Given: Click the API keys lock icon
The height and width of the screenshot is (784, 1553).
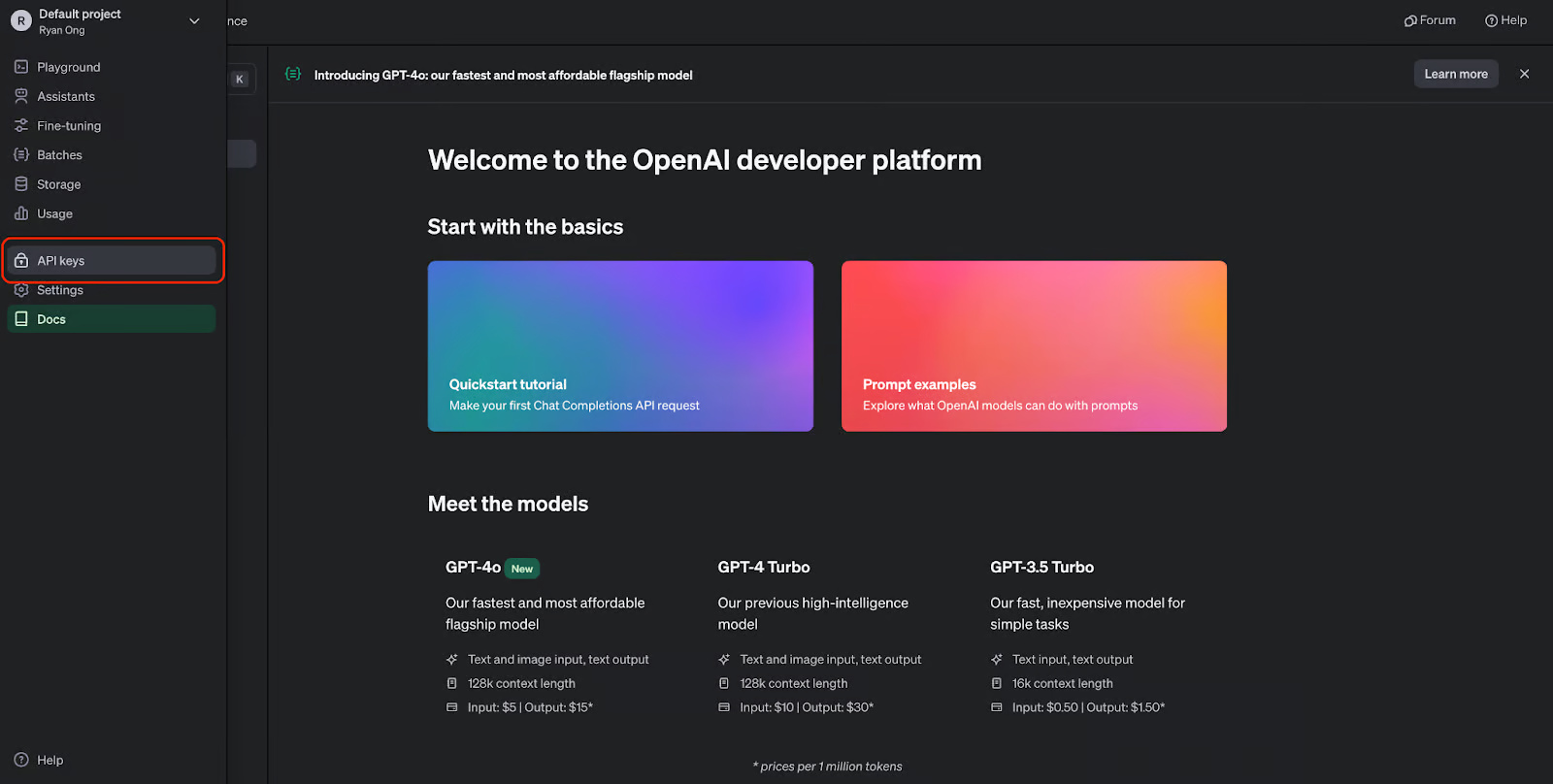Looking at the screenshot, I should pos(21,260).
